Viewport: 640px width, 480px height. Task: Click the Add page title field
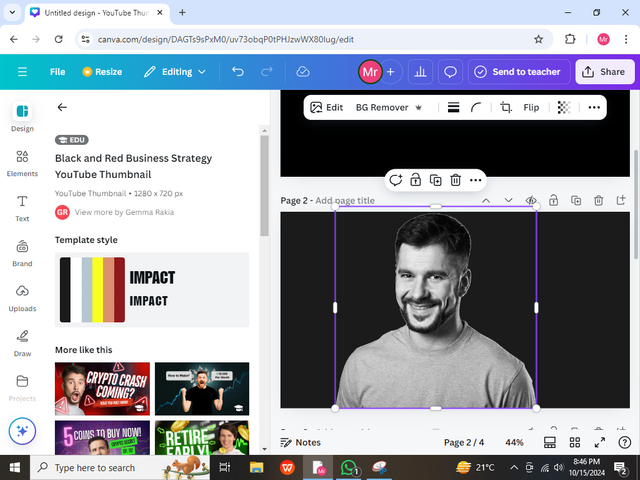coord(345,200)
